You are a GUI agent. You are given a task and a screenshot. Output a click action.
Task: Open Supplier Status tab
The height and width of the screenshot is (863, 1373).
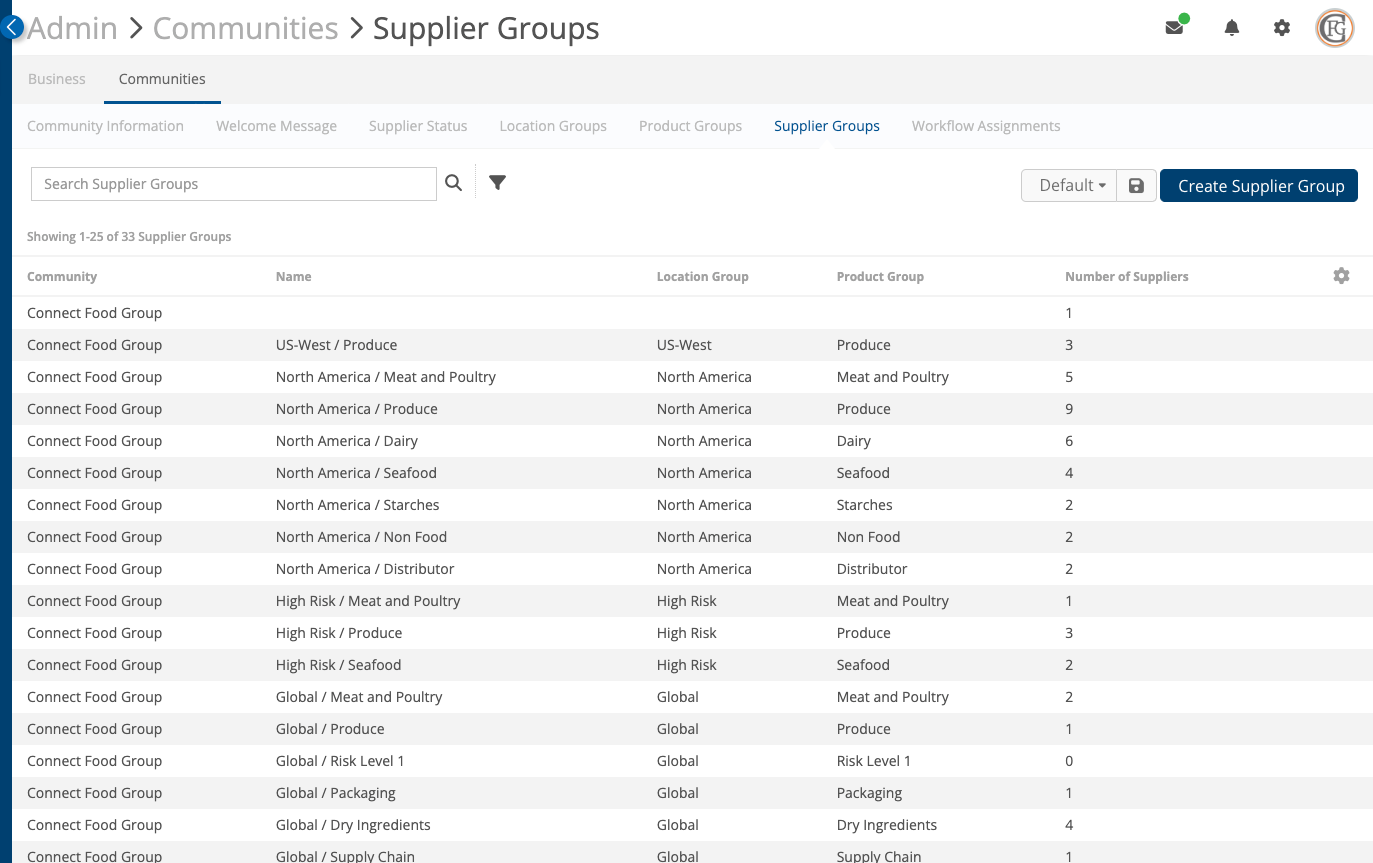(418, 126)
